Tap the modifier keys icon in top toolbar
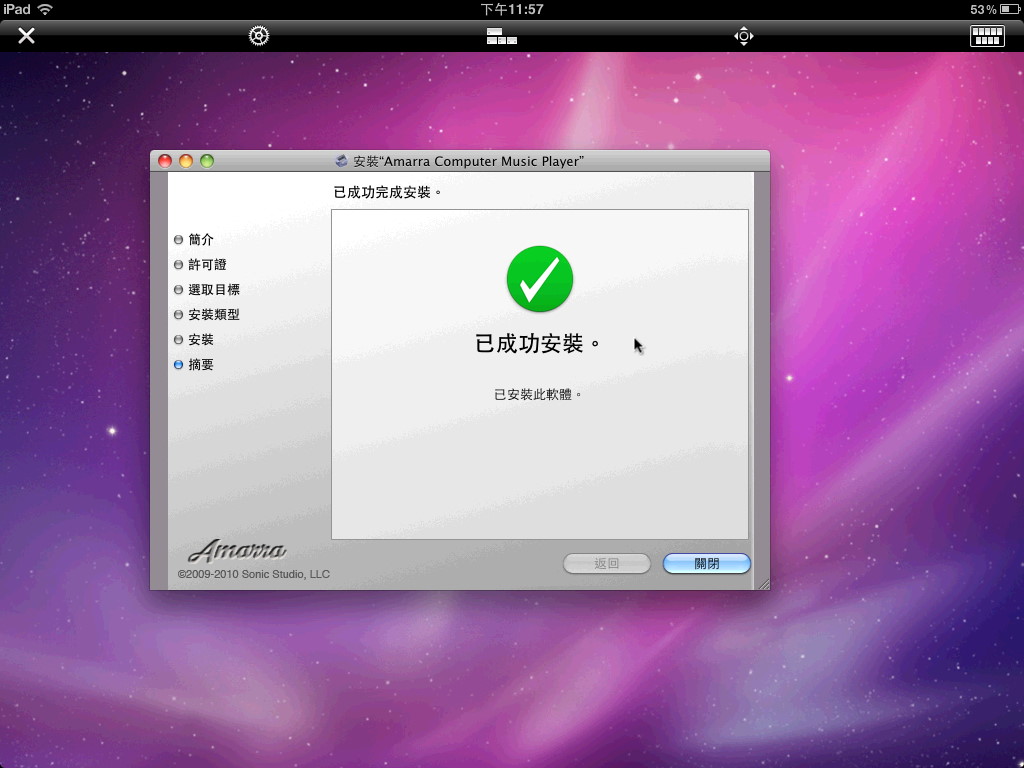The image size is (1024, 768). (502, 36)
